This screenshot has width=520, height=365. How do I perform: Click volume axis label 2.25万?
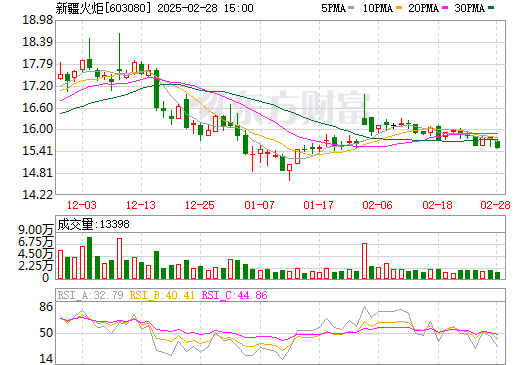[x=36, y=266]
